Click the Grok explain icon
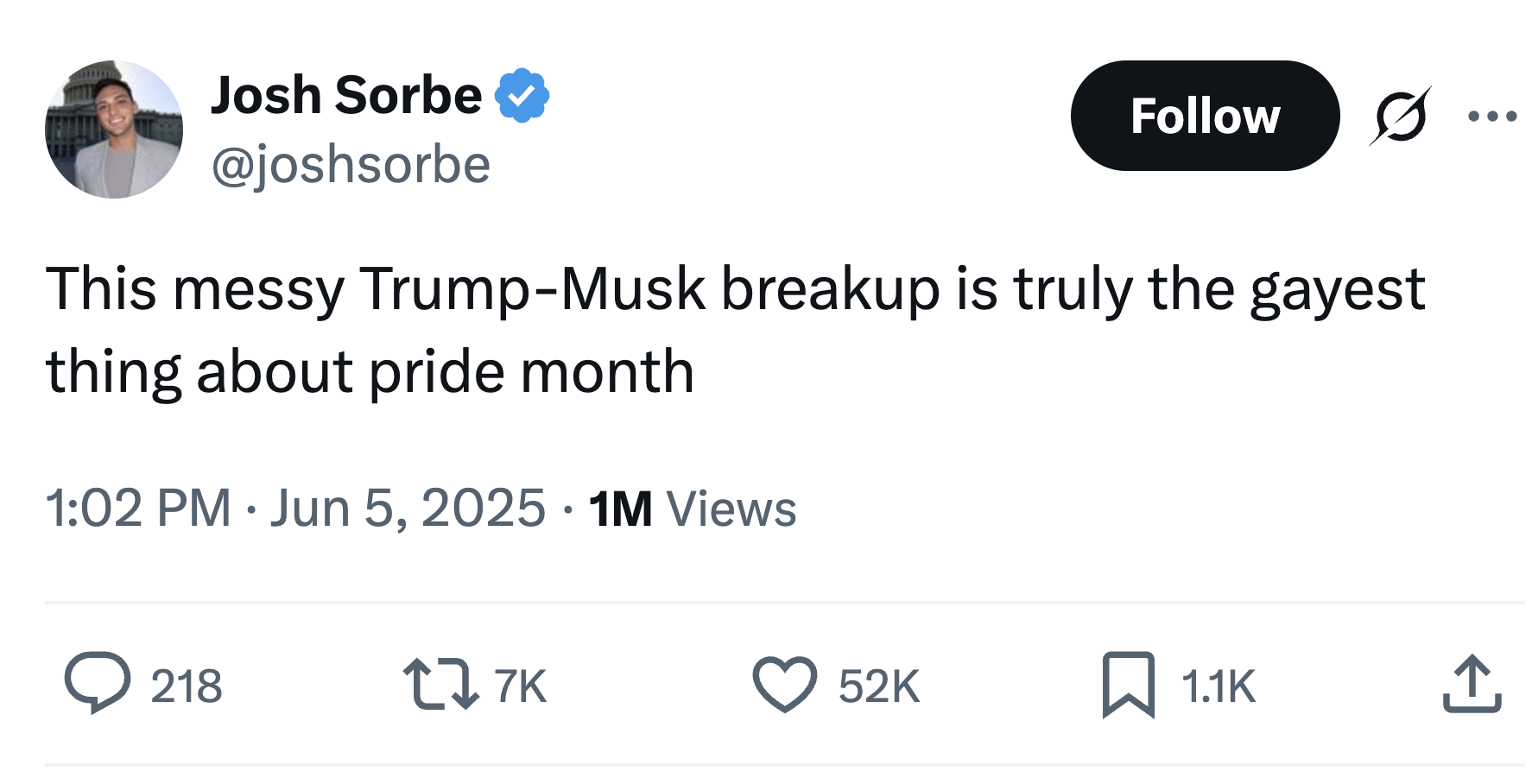This screenshot has height=784, width=1532. point(1400,117)
